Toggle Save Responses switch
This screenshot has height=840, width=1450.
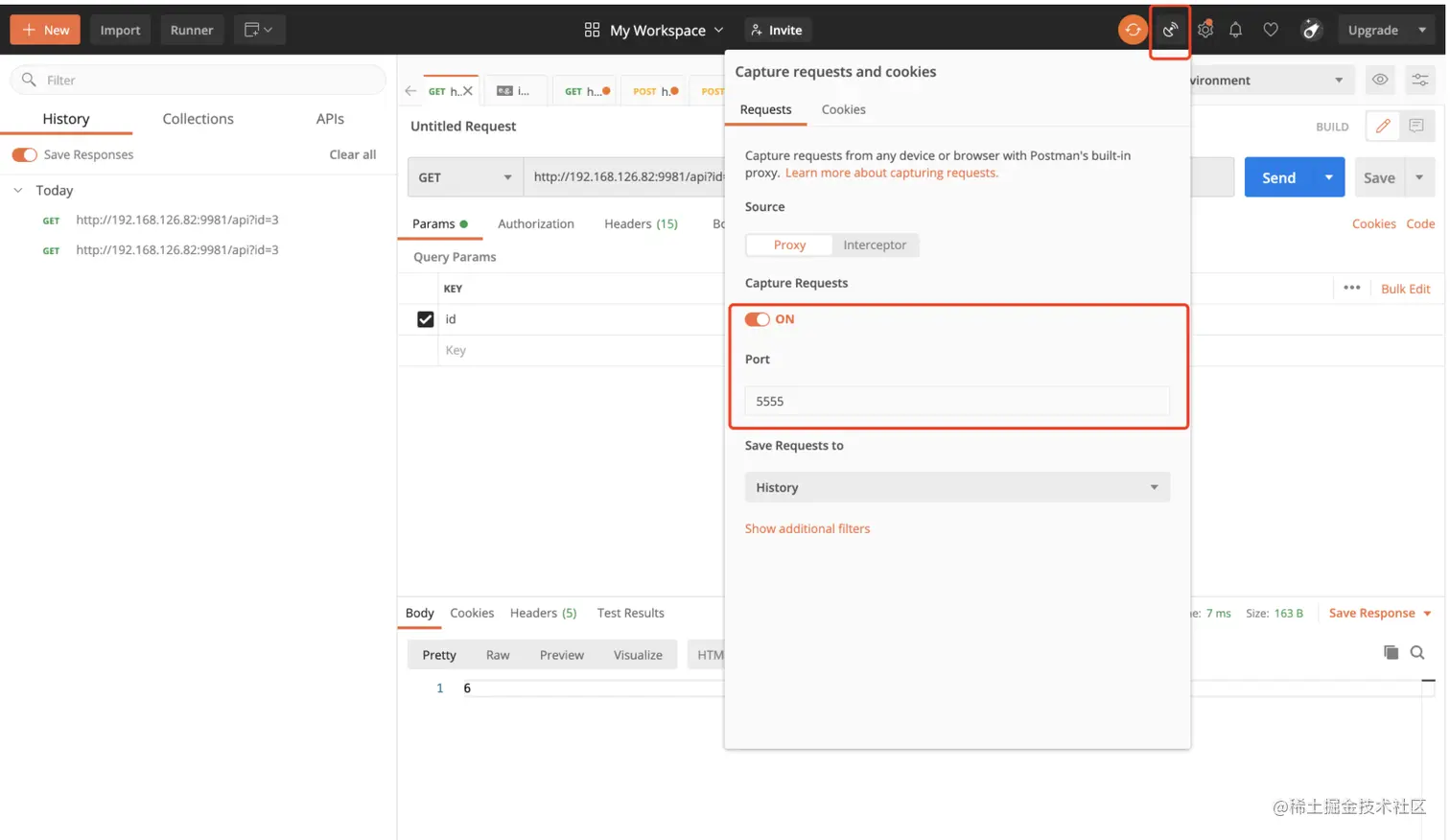tap(24, 154)
